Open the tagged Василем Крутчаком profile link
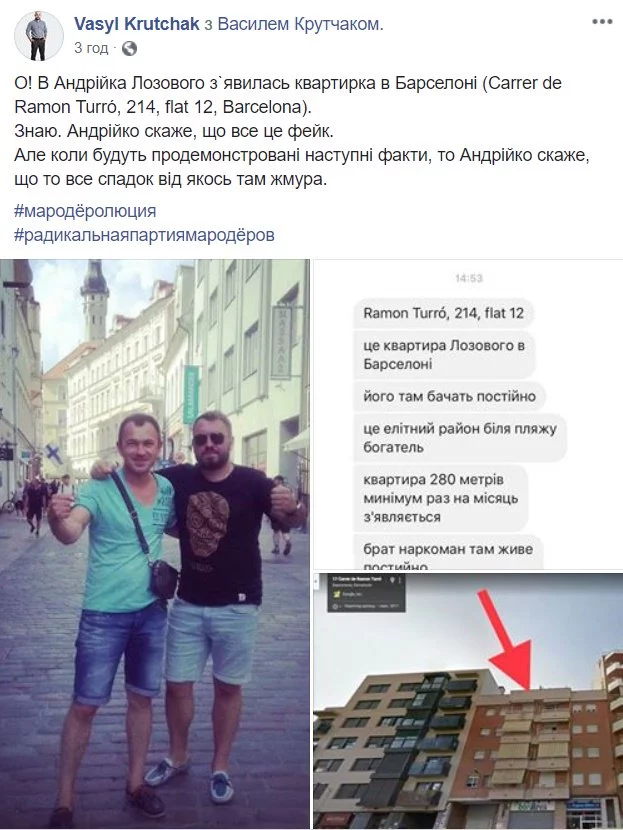The width and height of the screenshot is (623, 830). (301, 24)
